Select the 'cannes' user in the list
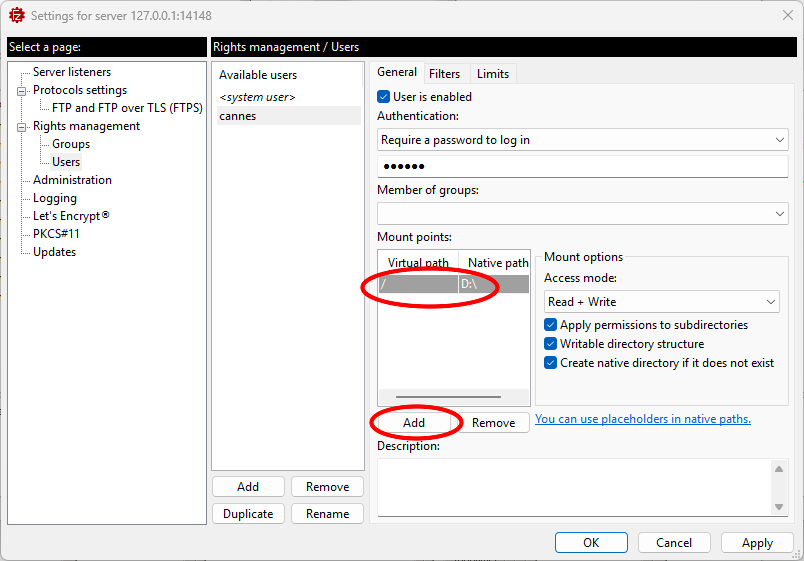Image resolution: width=804 pixels, height=561 pixels. click(238, 116)
